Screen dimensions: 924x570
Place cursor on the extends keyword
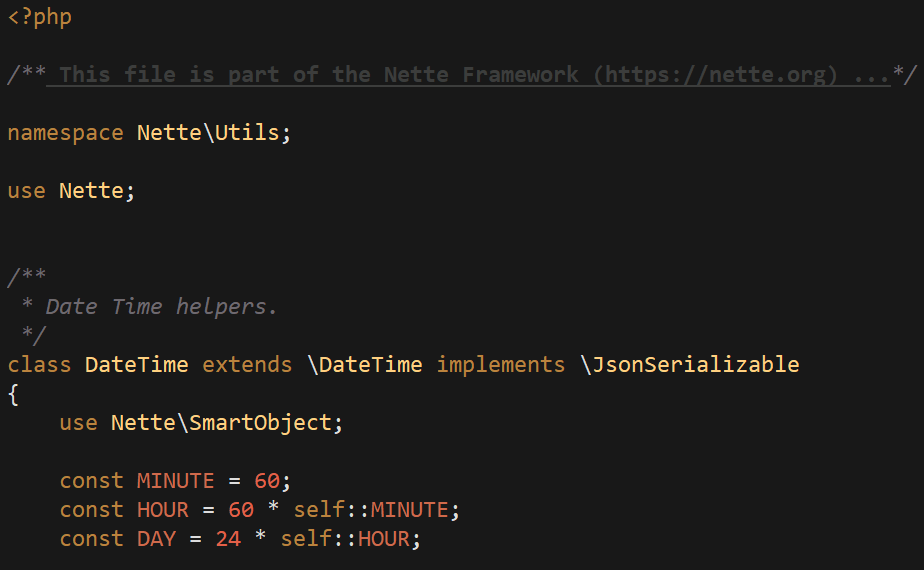click(x=247, y=365)
